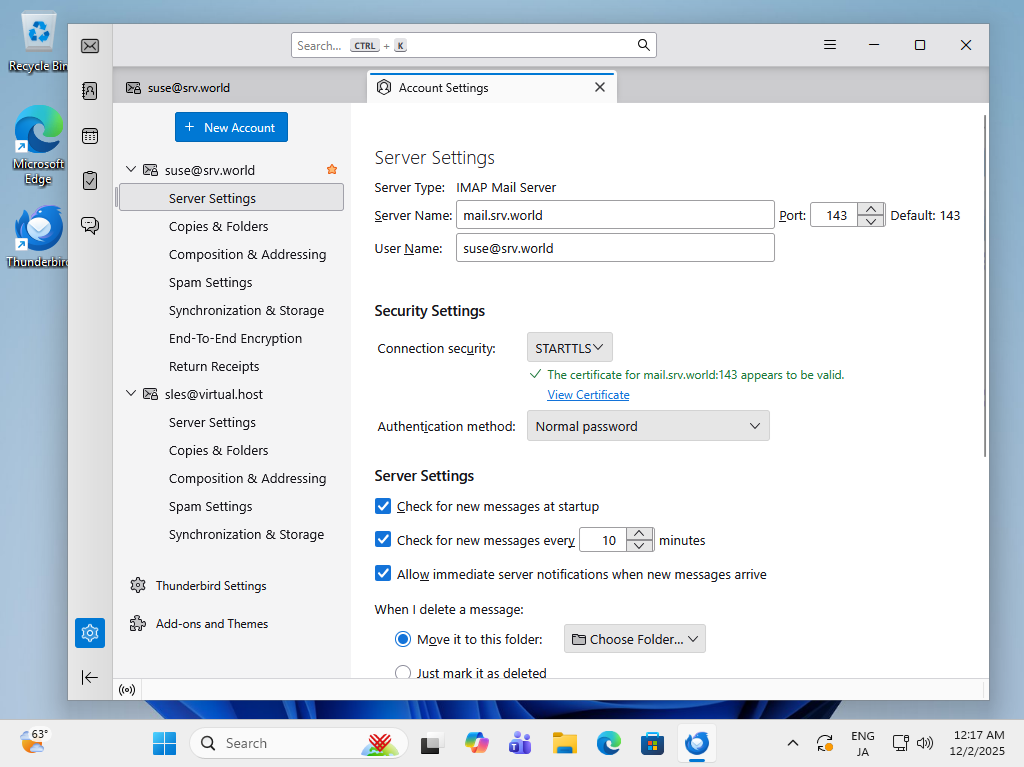
Task: Open the View Certificate link
Action: click(x=588, y=395)
